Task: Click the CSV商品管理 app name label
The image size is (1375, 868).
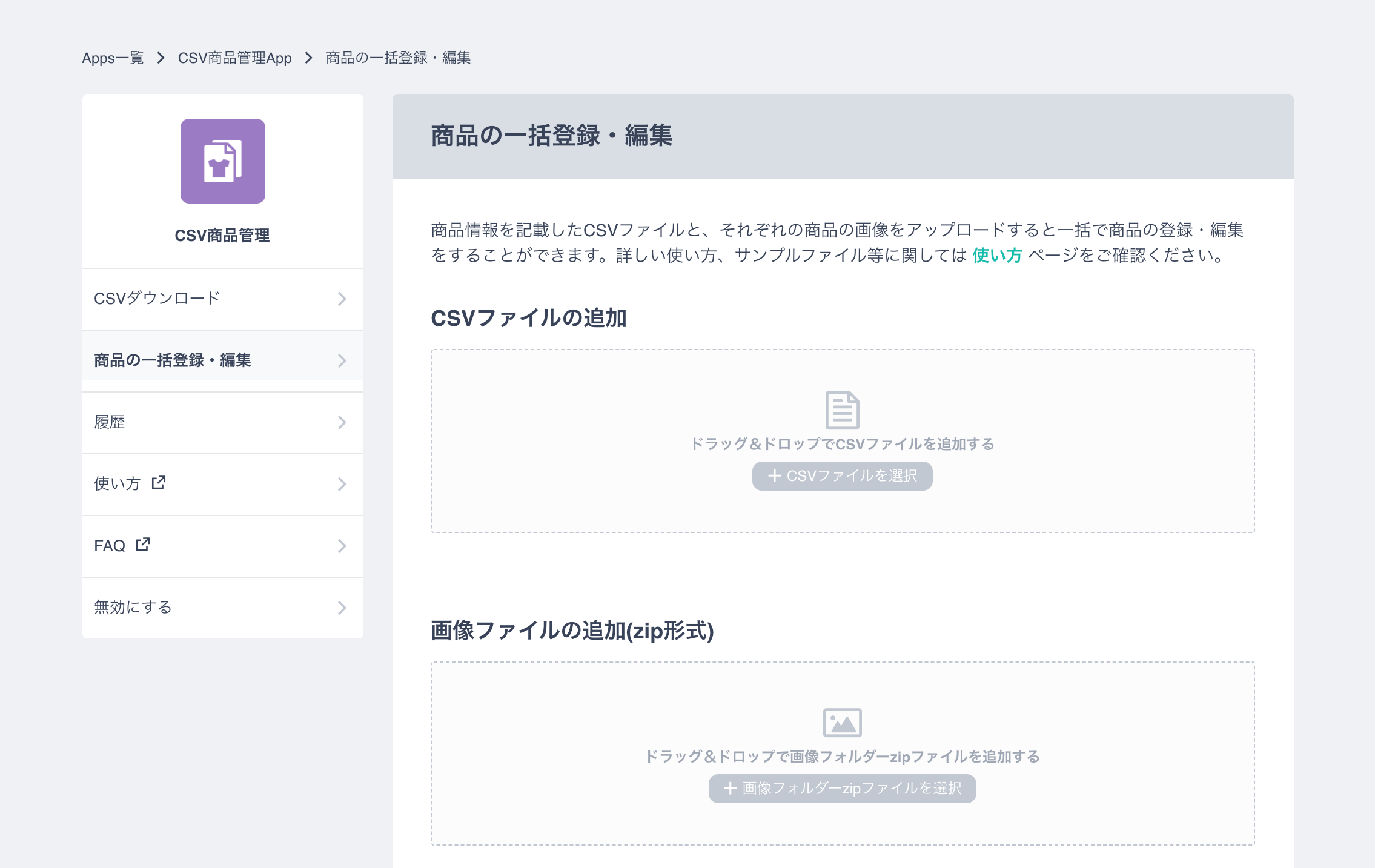Action: tap(222, 236)
